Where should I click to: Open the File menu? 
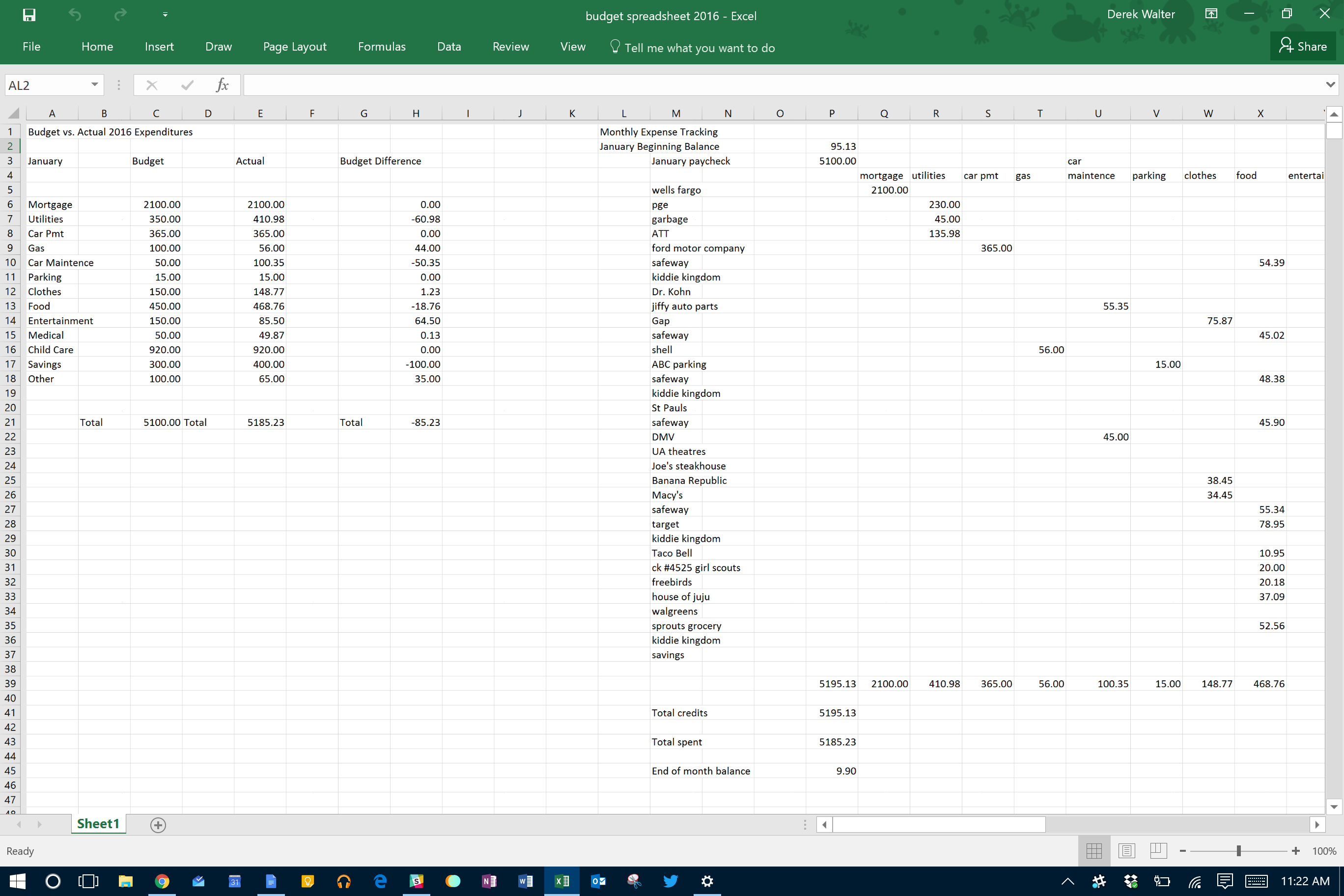[32, 47]
